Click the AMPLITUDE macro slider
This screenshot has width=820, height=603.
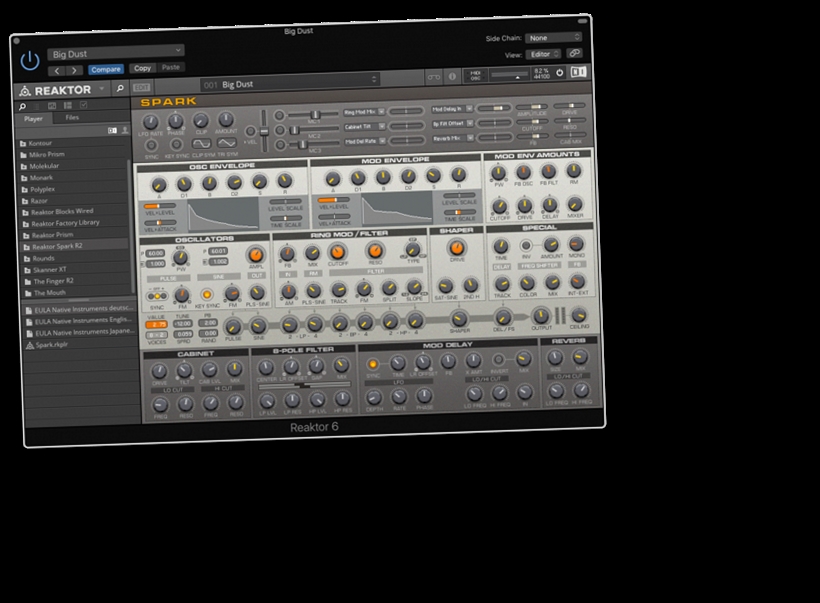tap(532, 107)
